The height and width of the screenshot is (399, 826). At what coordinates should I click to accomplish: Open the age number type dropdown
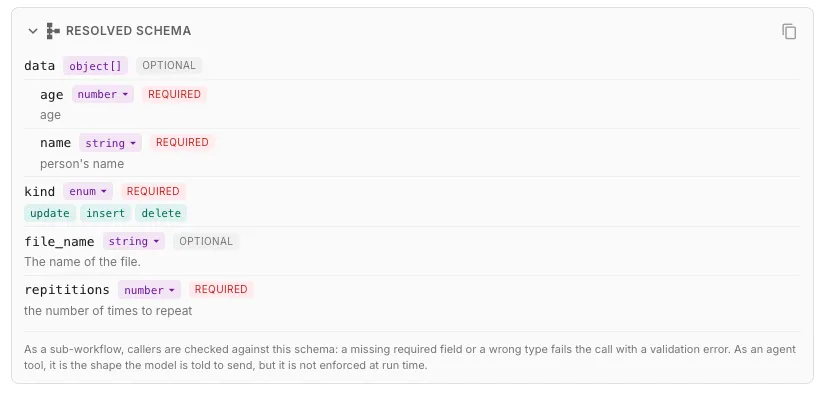103,94
